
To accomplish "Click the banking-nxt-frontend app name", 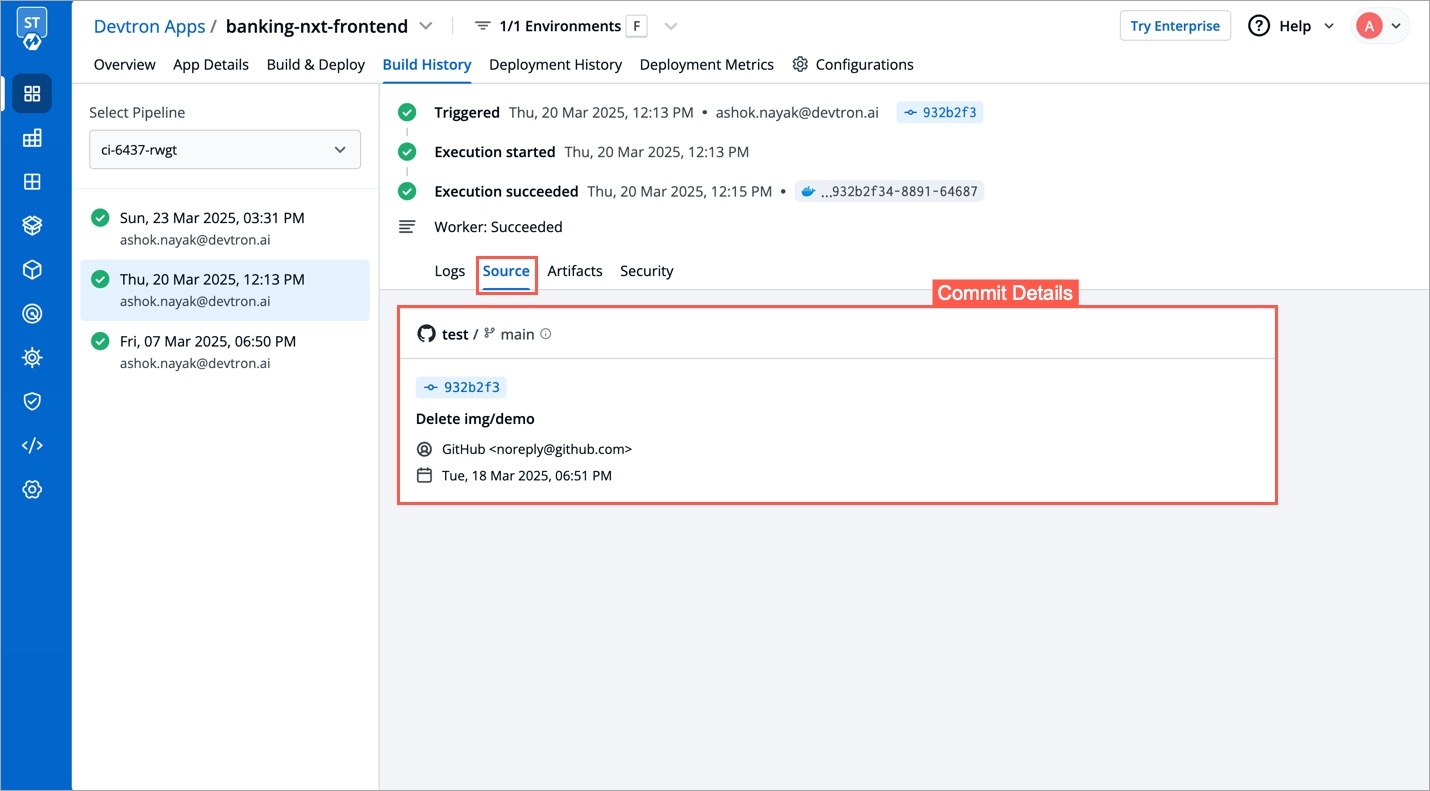I will (317, 26).
